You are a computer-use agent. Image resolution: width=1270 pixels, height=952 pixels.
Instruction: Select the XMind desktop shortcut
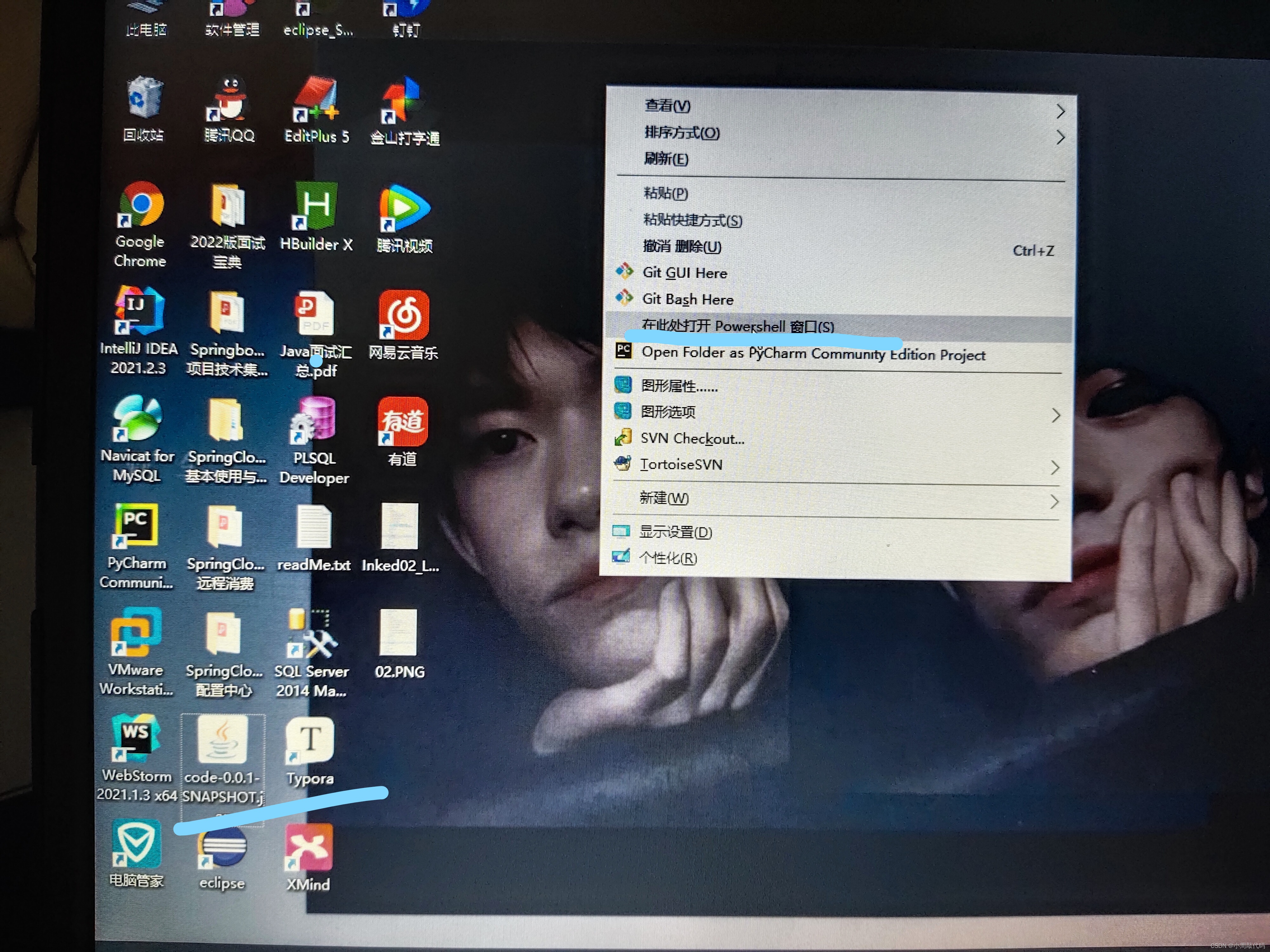[308, 848]
